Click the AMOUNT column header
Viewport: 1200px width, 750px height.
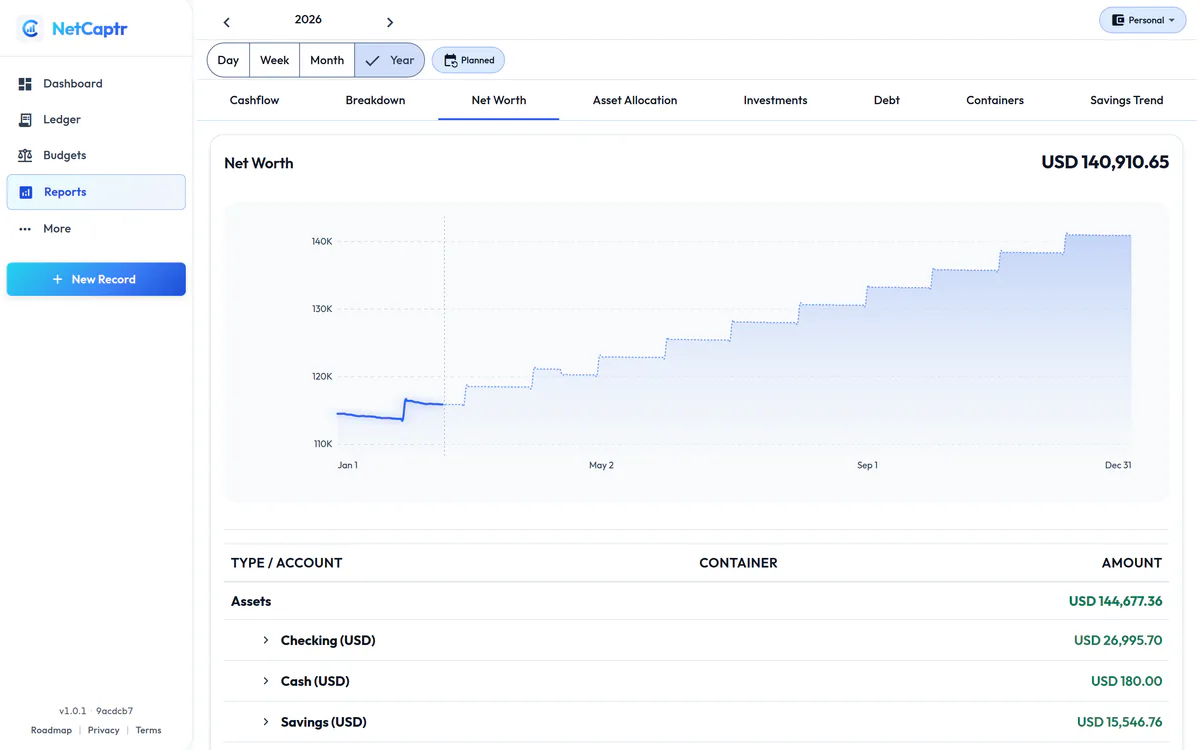pos(1132,563)
